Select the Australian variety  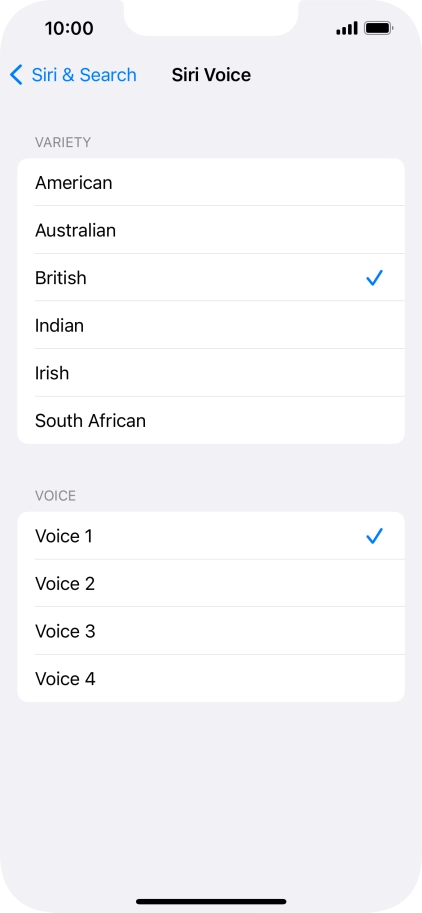tap(211, 230)
